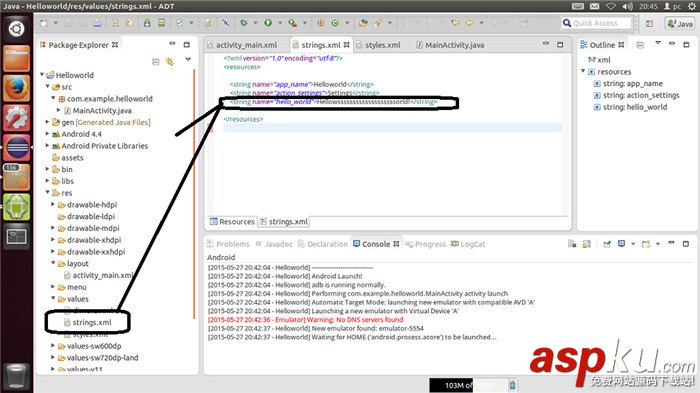Click the heap status memory bar
700x393 pixels.
(468, 385)
